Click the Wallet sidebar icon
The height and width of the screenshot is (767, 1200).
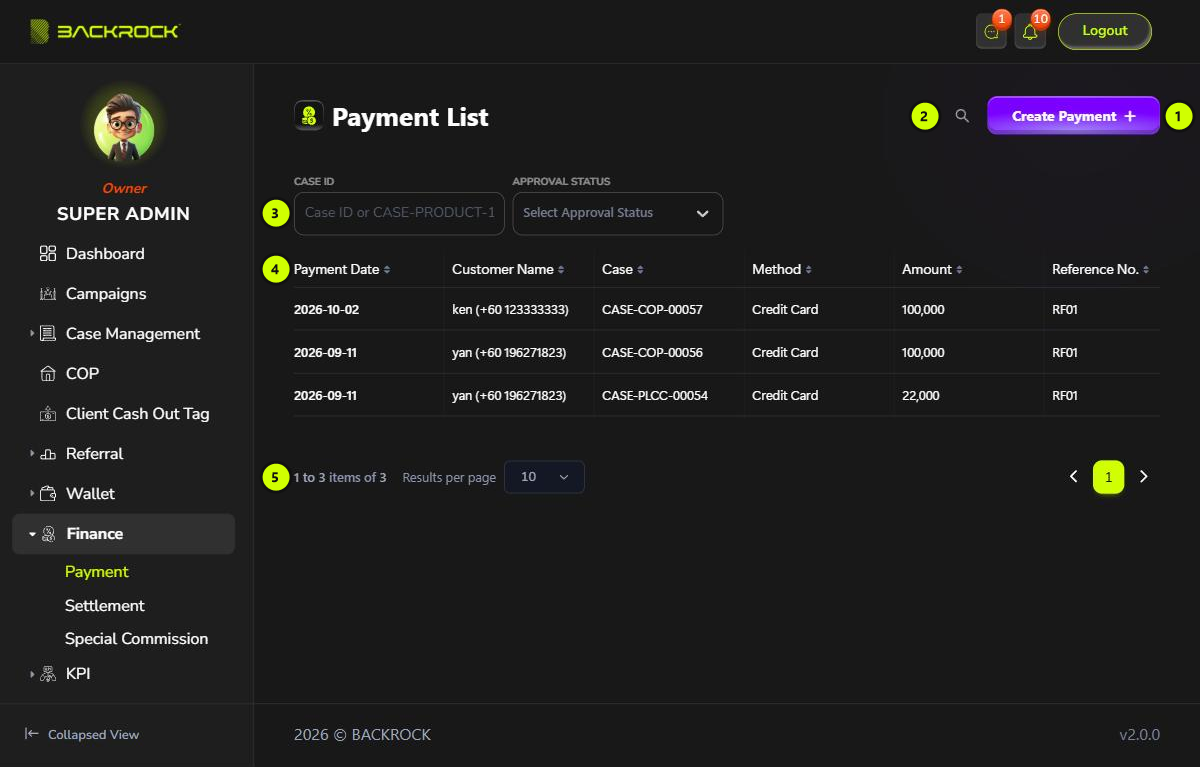tap(48, 494)
